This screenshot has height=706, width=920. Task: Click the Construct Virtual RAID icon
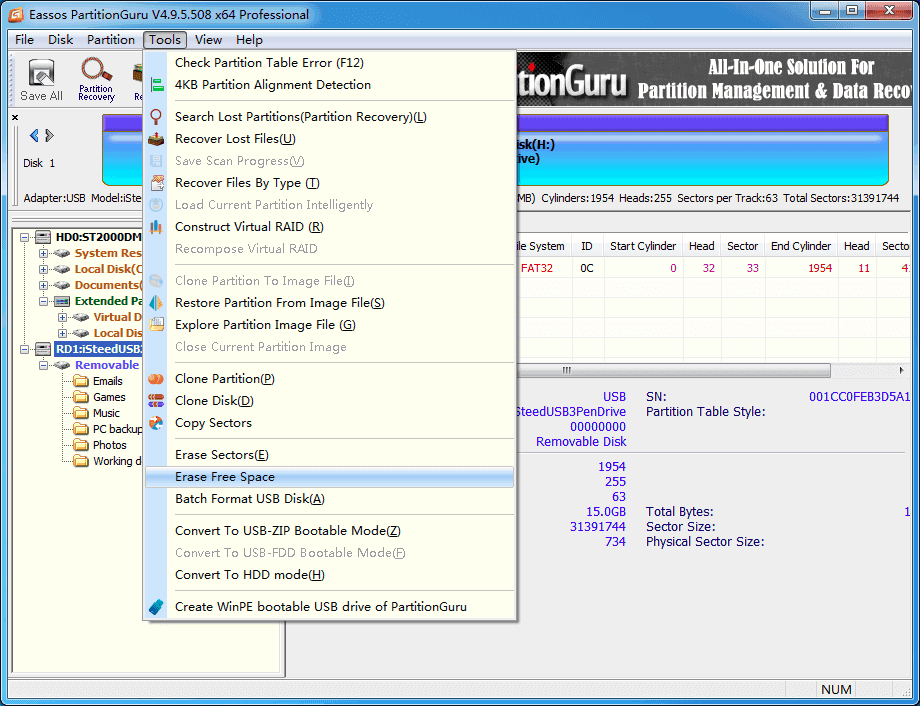(156, 227)
